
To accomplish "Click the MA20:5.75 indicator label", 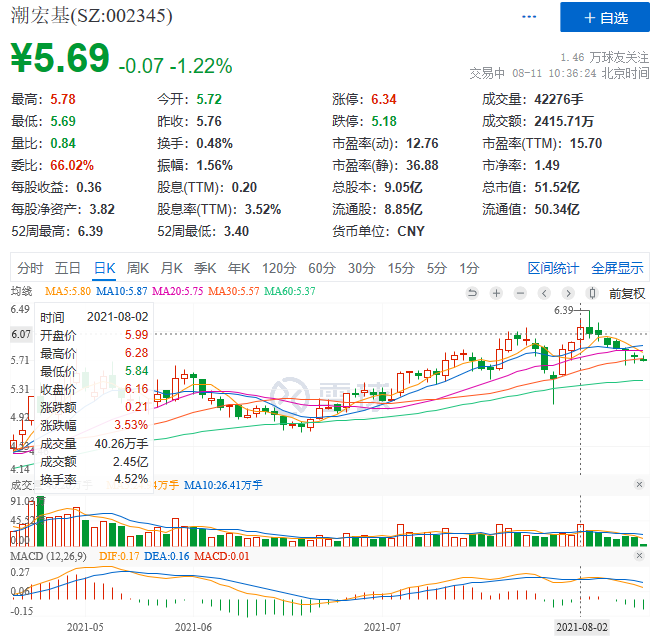I will pyautogui.click(x=178, y=291).
